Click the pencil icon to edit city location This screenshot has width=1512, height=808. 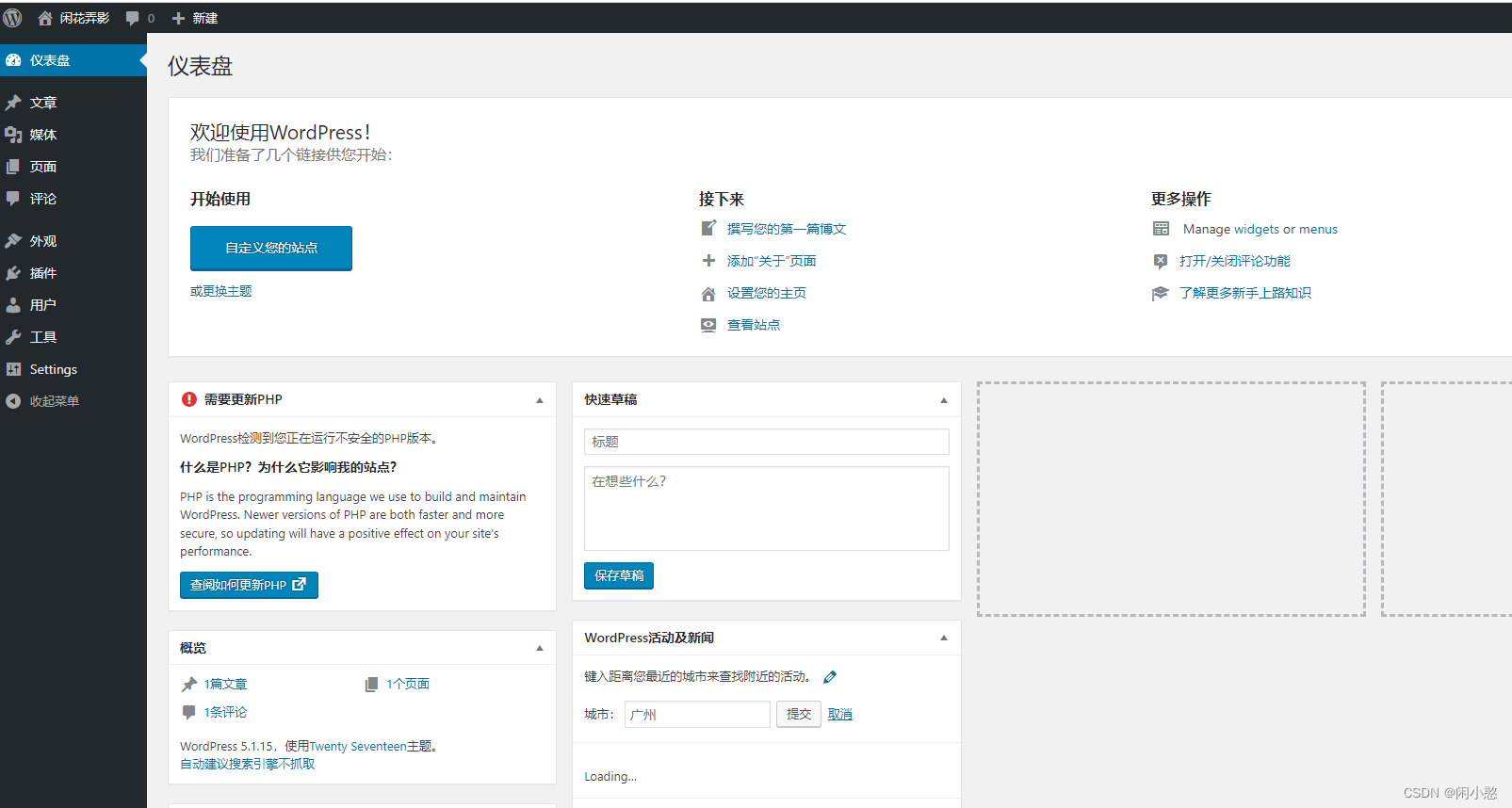point(830,677)
